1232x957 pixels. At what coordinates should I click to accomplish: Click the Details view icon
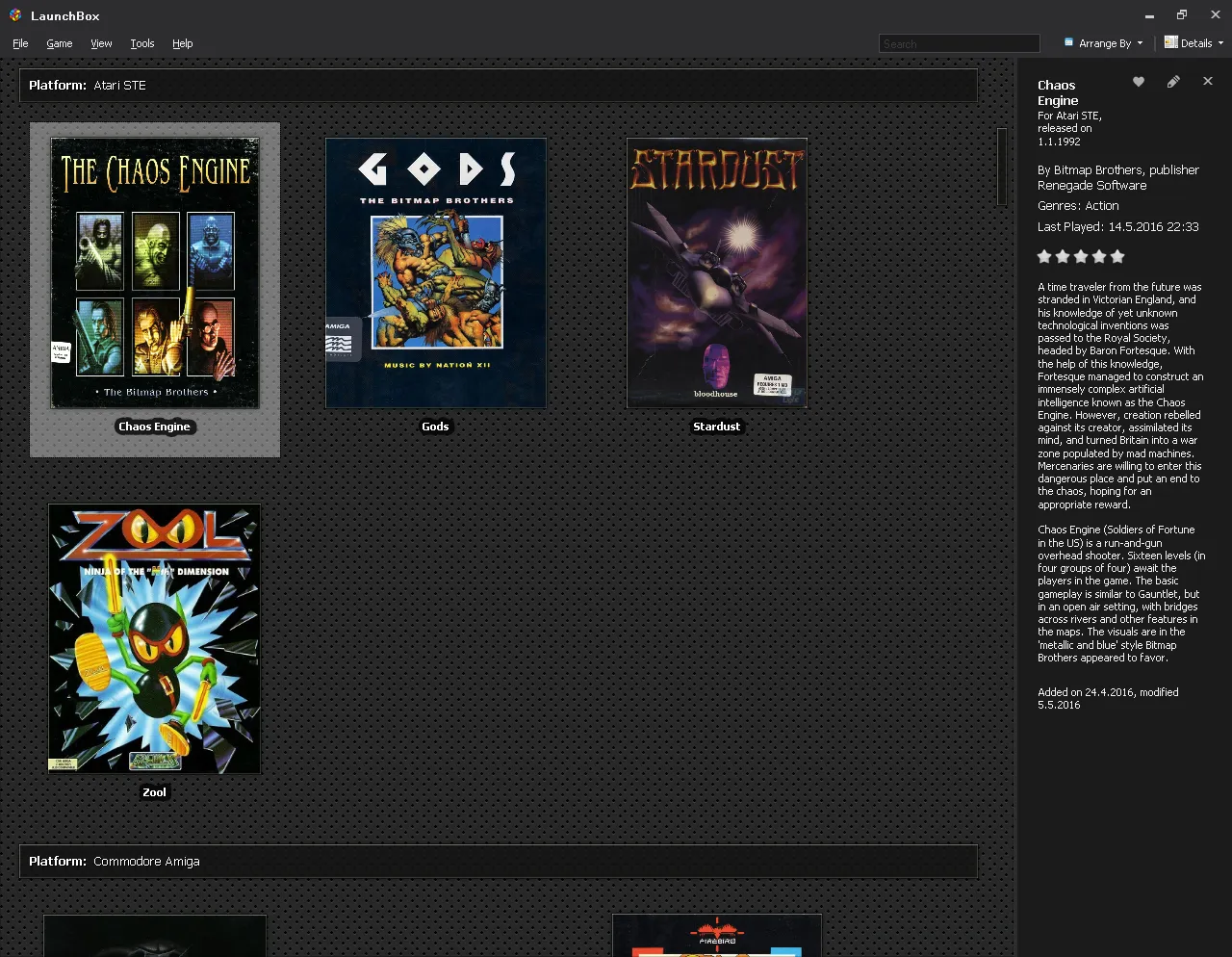(x=1170, y=42)
